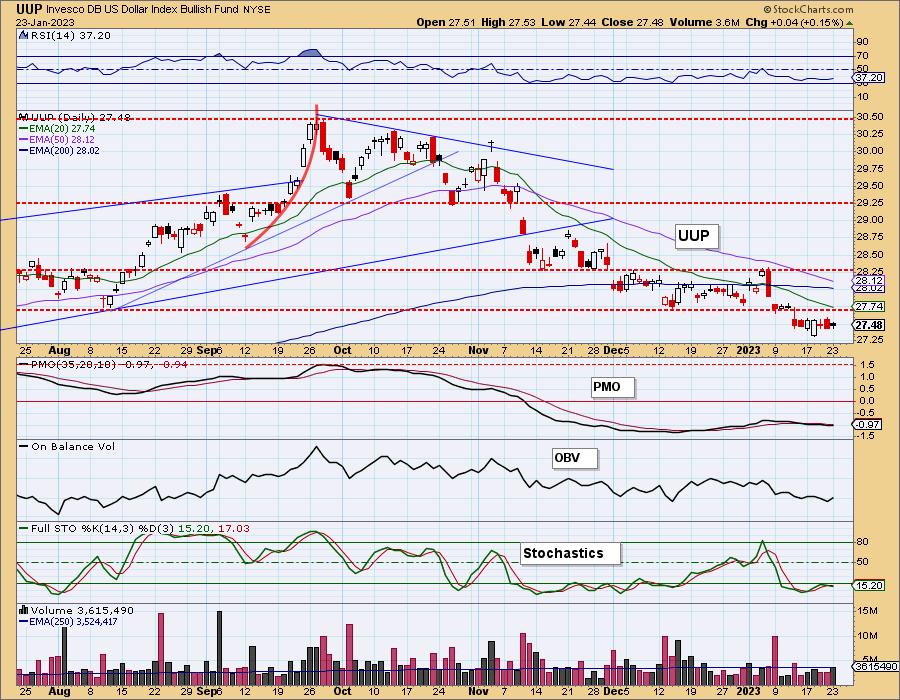Click the High 27.53 header value

coord(508,23)
